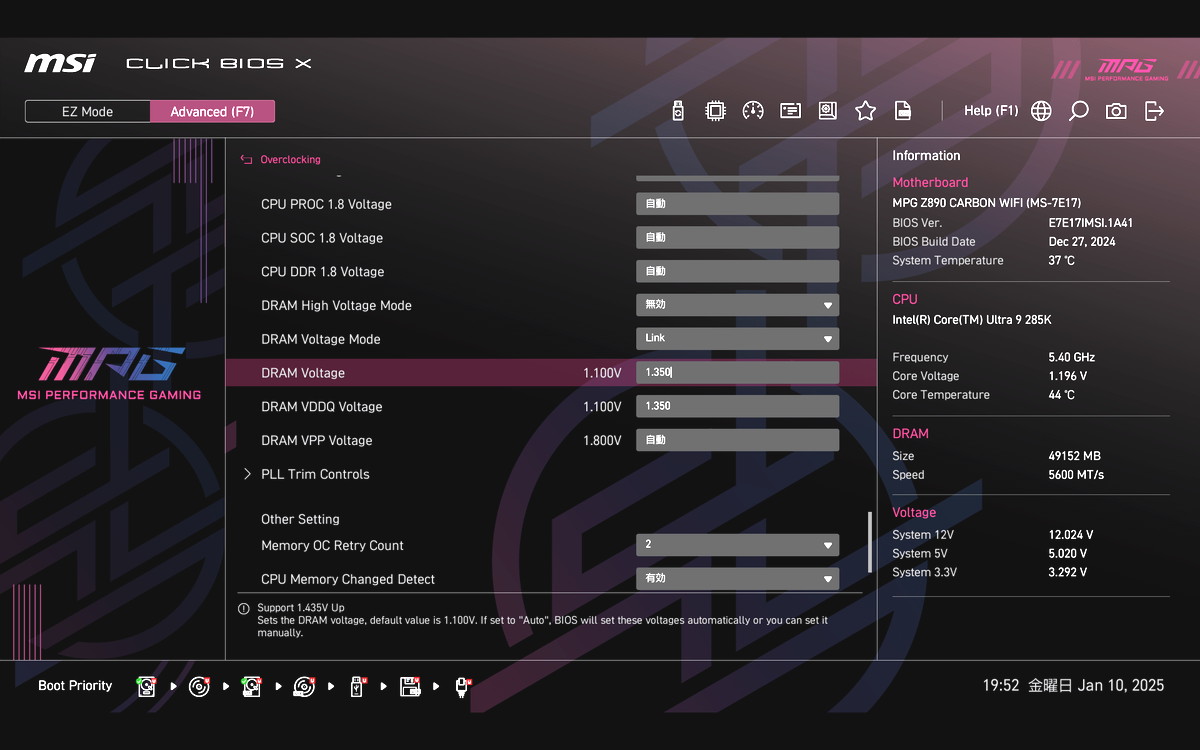Open Favorites with the star icon
Viewport: 1200px width, 750px height.
click(x=865, y=111)
